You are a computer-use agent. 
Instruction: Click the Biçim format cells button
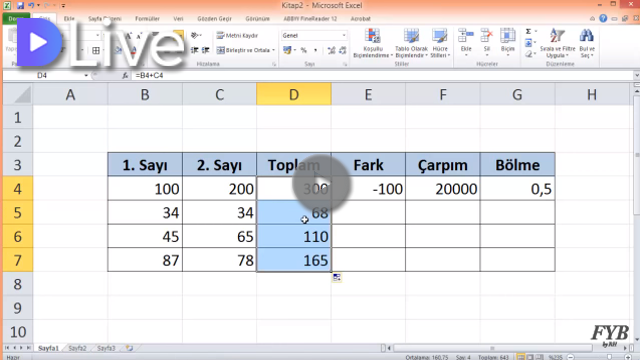[508, 42]
